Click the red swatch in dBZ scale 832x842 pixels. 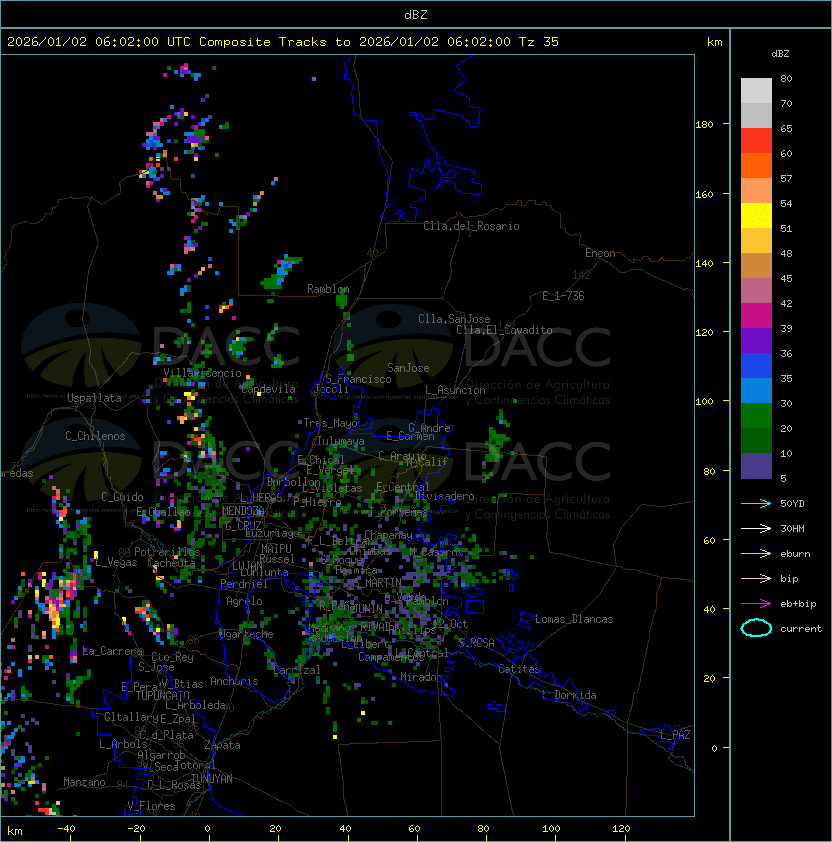point(756,141)
